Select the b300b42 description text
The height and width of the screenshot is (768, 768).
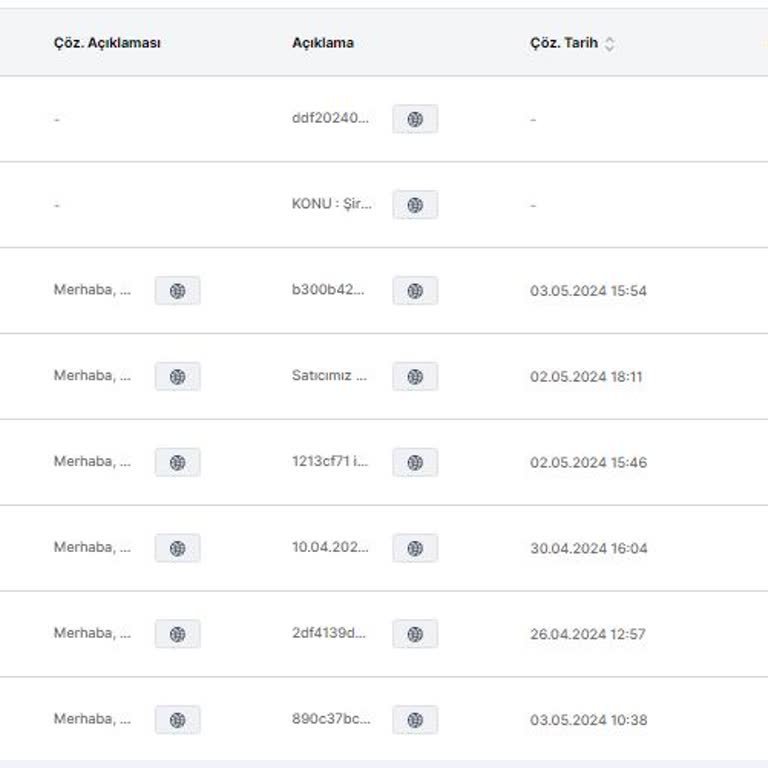coord(328,292)
